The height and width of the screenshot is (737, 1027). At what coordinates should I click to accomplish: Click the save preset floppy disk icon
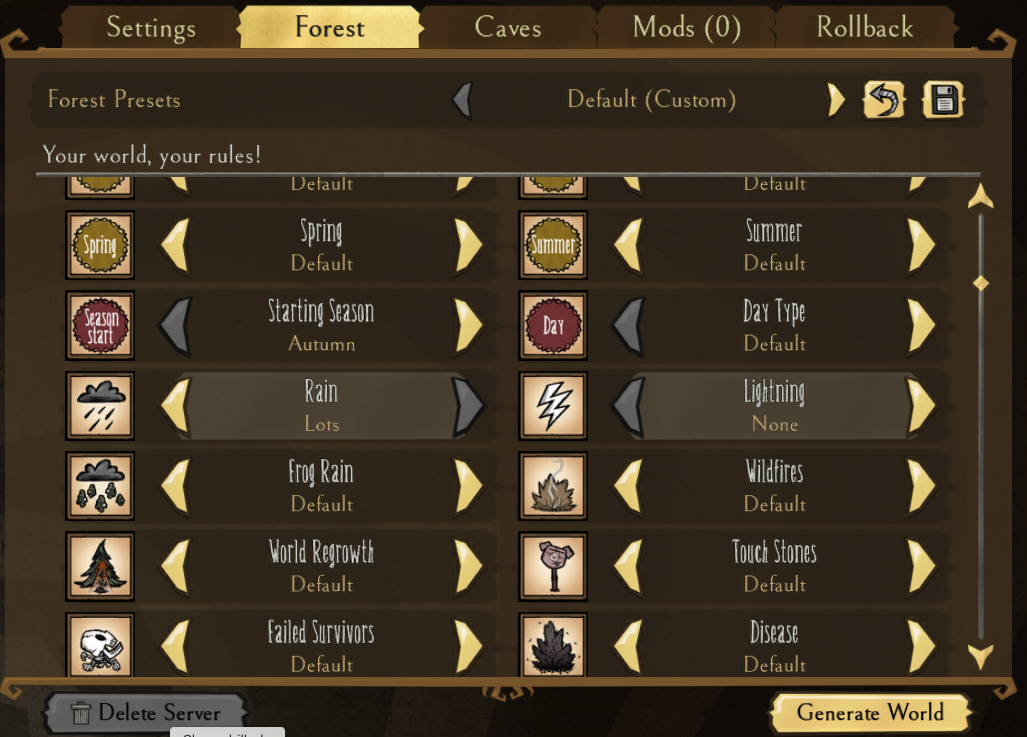point(943,100)
